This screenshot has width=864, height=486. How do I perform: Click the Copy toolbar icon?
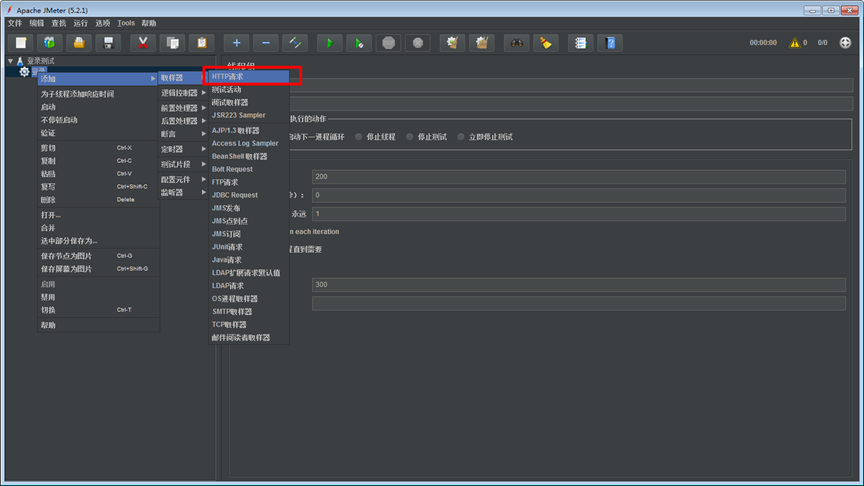(172, 42)
